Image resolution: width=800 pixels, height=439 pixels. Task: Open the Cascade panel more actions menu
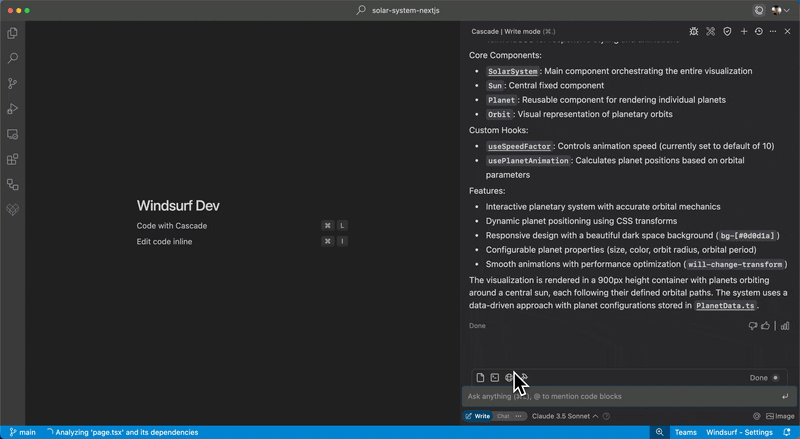point(773,31)
